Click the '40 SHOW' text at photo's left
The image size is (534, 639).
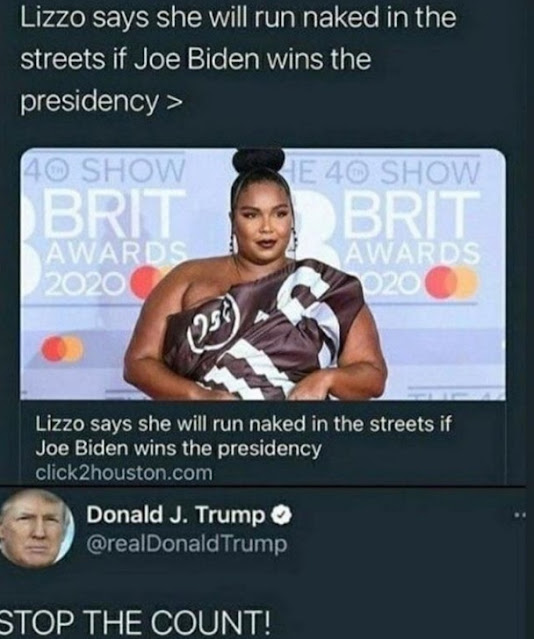tap(105, 170)
